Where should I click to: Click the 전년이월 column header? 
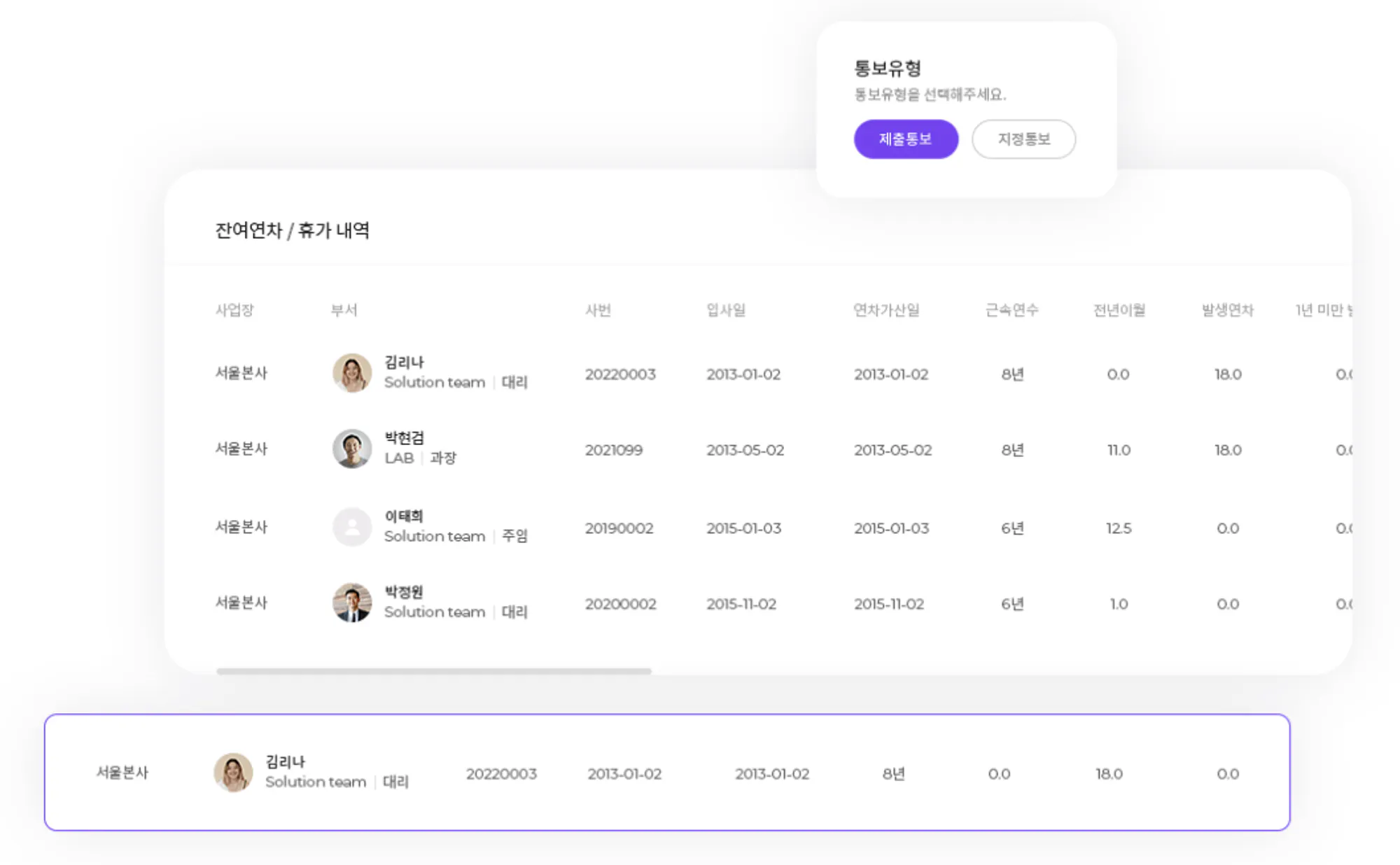(1119, 310)
